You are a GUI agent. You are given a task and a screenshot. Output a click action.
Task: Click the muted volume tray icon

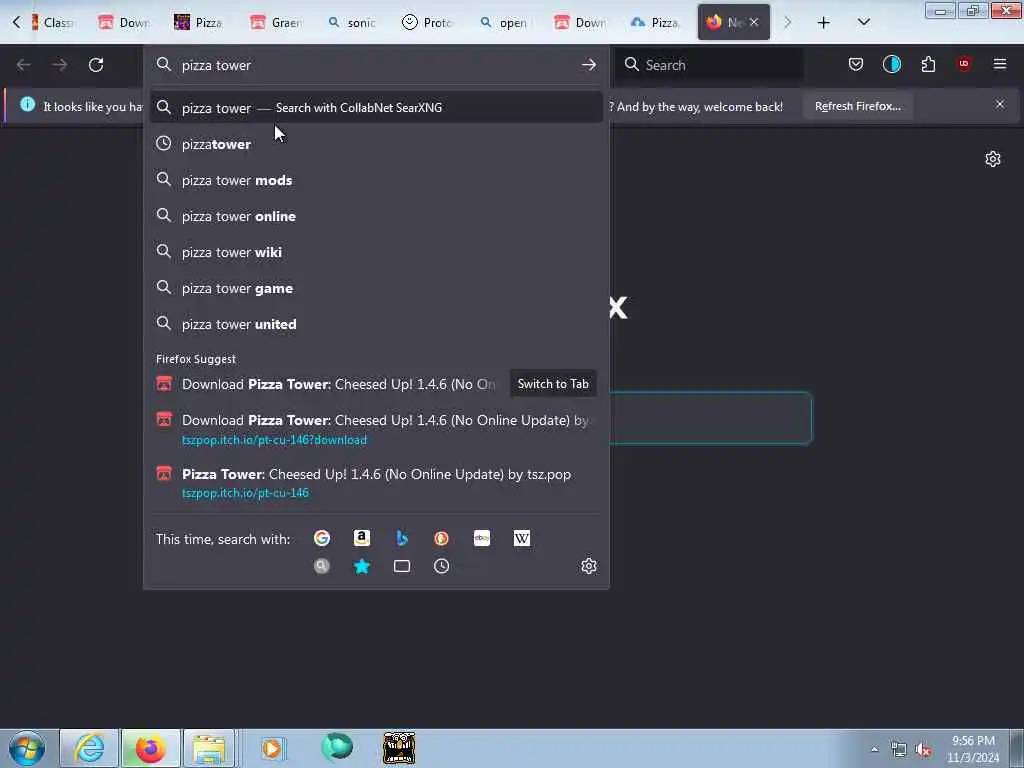coord(923,750)
